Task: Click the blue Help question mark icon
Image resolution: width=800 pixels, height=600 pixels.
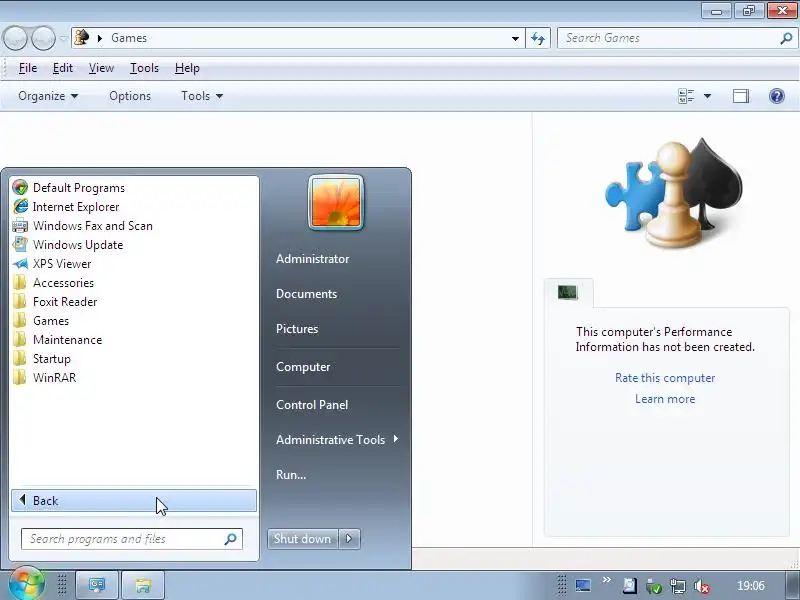Action: pyautogui.click(x=777, y=96)
